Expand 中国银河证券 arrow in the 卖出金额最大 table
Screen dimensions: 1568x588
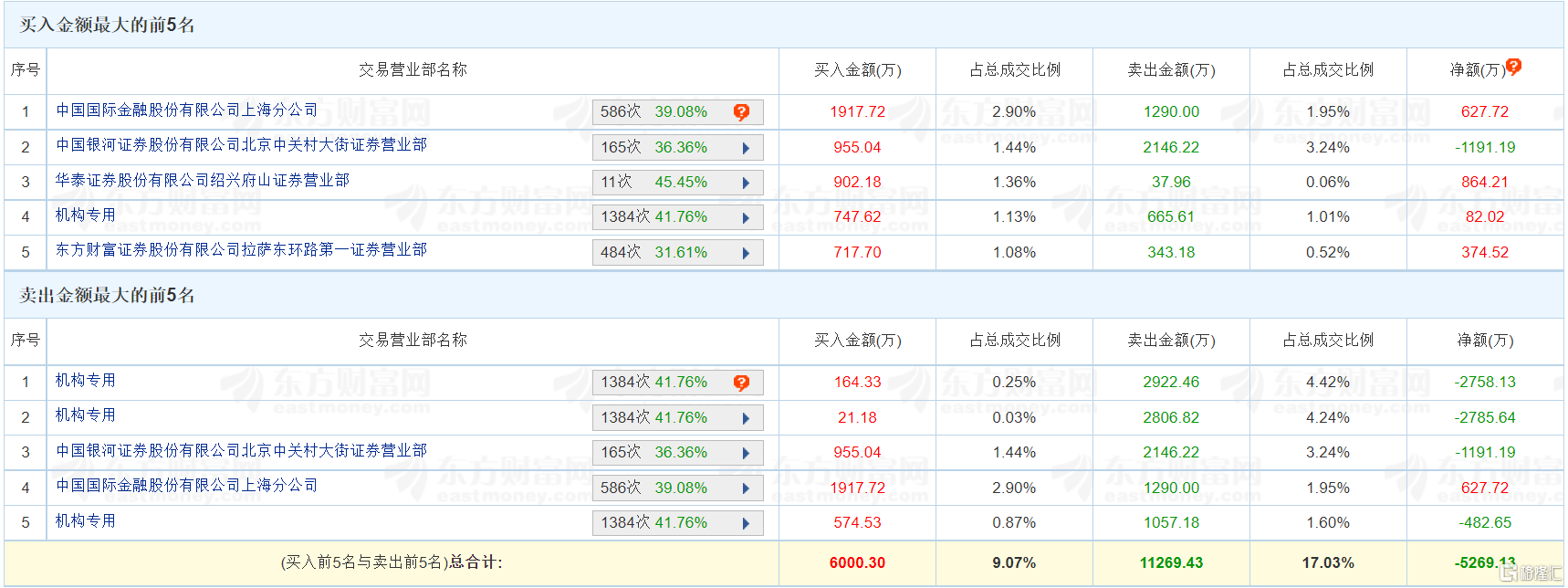746,453
